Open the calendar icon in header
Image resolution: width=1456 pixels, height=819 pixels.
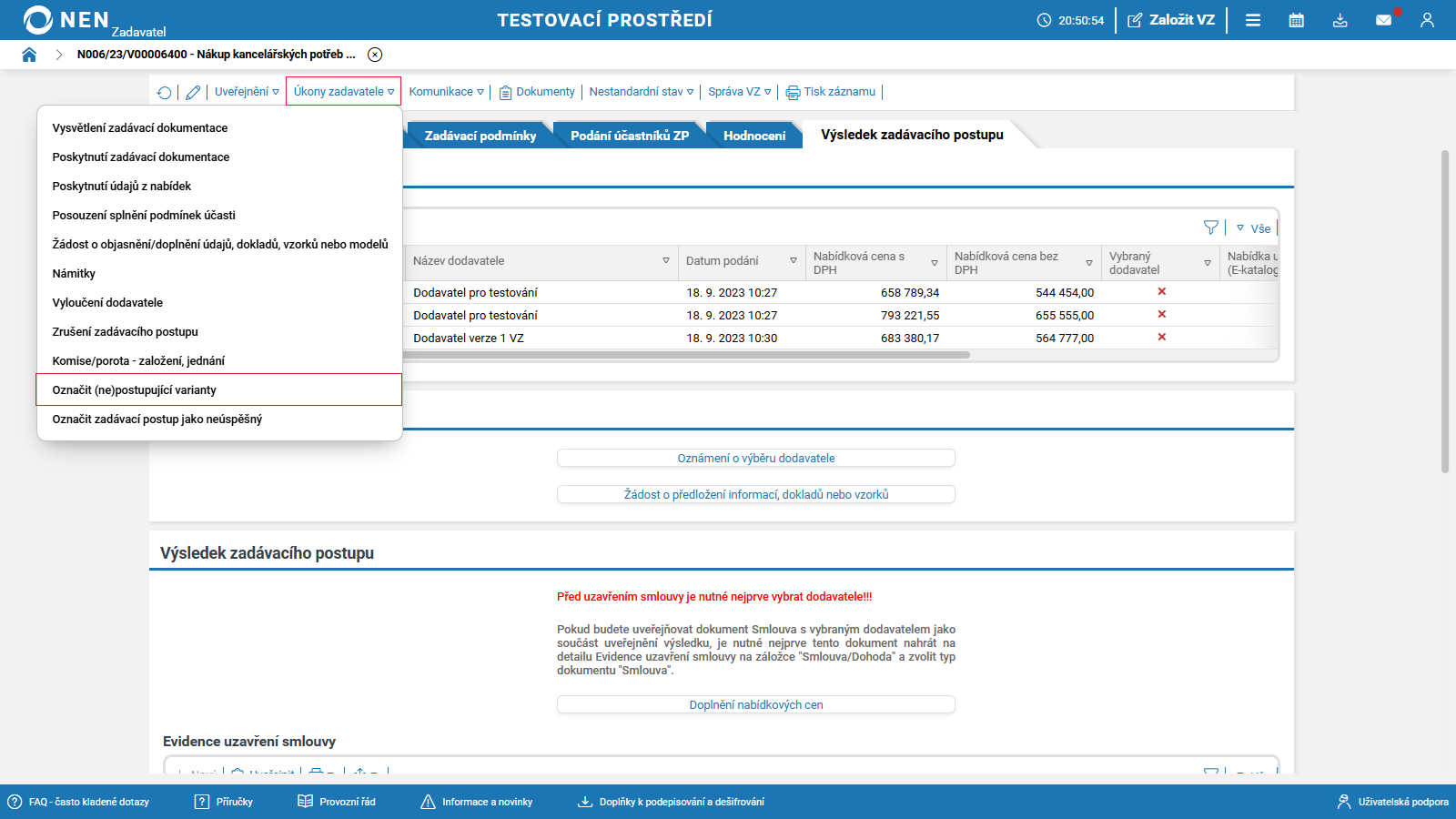[x=1296, y=20]
